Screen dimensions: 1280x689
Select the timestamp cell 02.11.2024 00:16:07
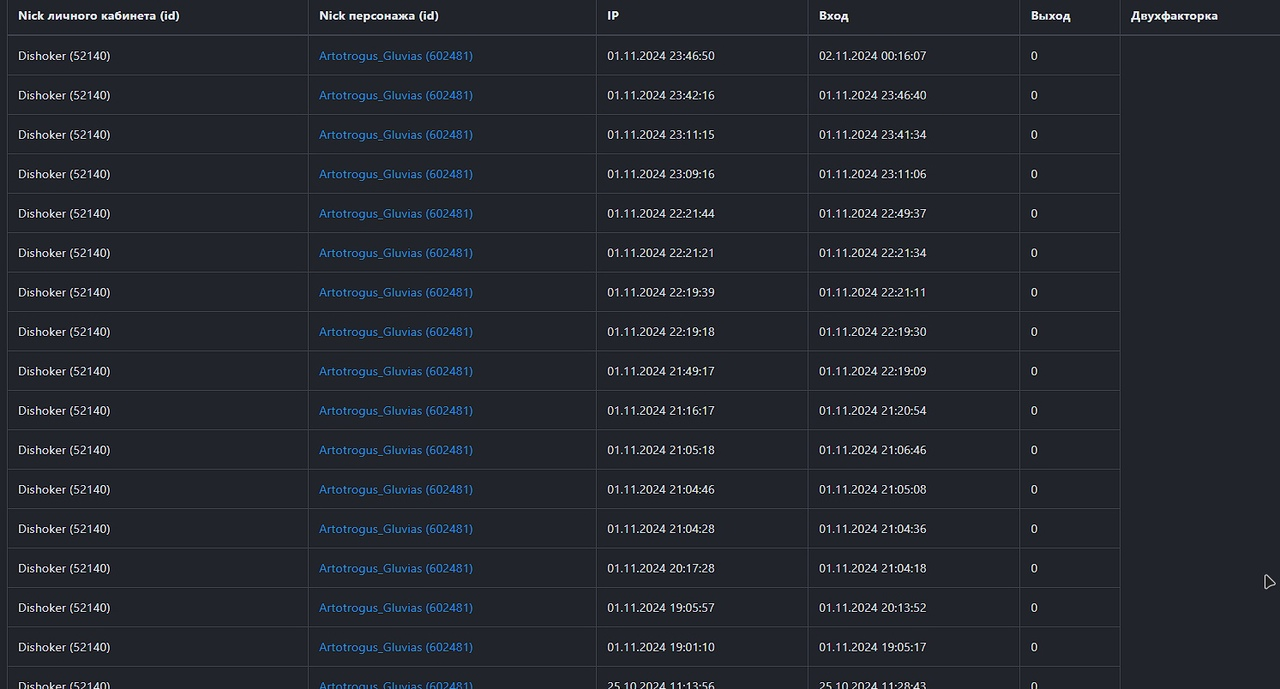point(872,56)
